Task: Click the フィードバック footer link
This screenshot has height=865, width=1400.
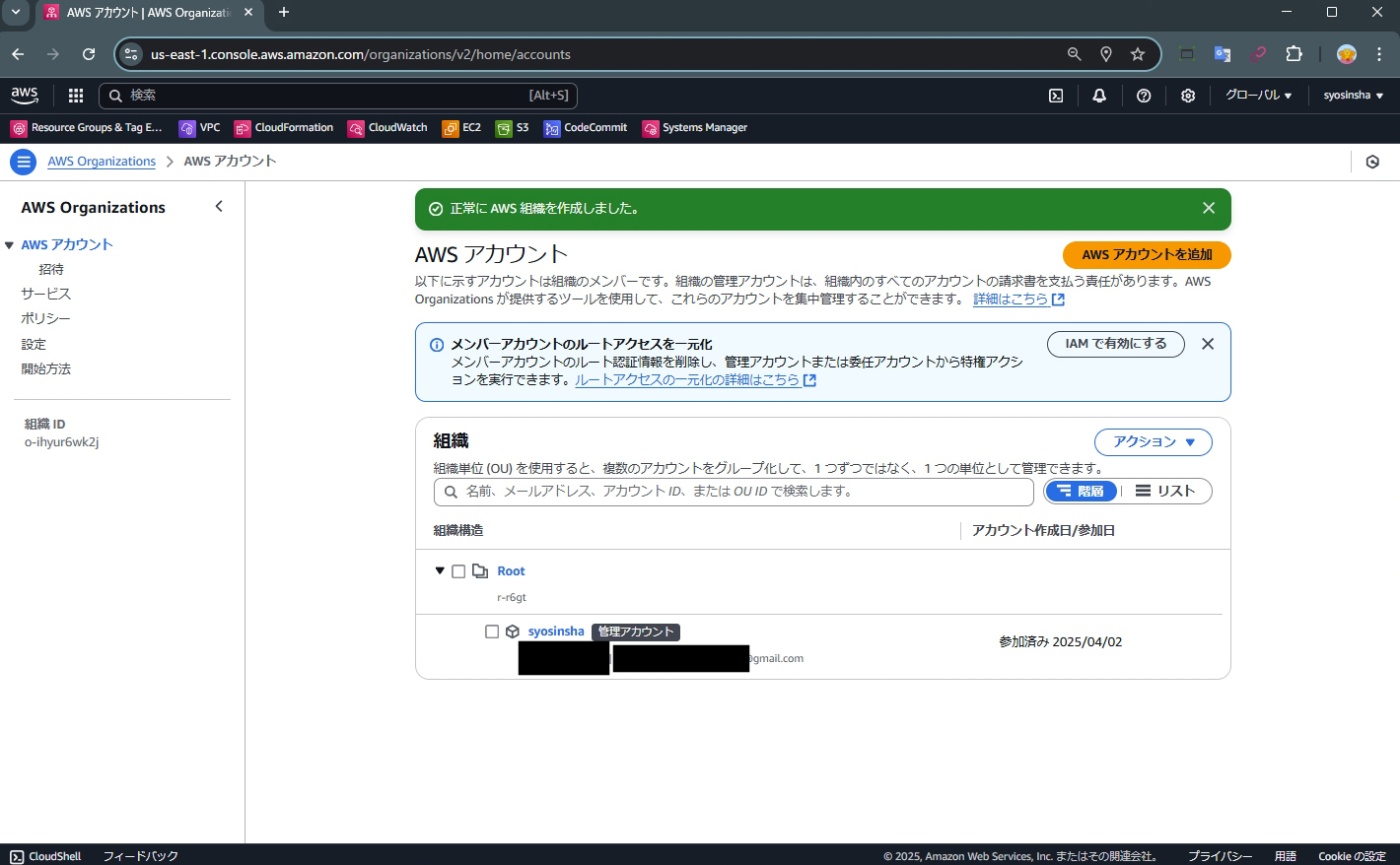Action: point(140,856)
